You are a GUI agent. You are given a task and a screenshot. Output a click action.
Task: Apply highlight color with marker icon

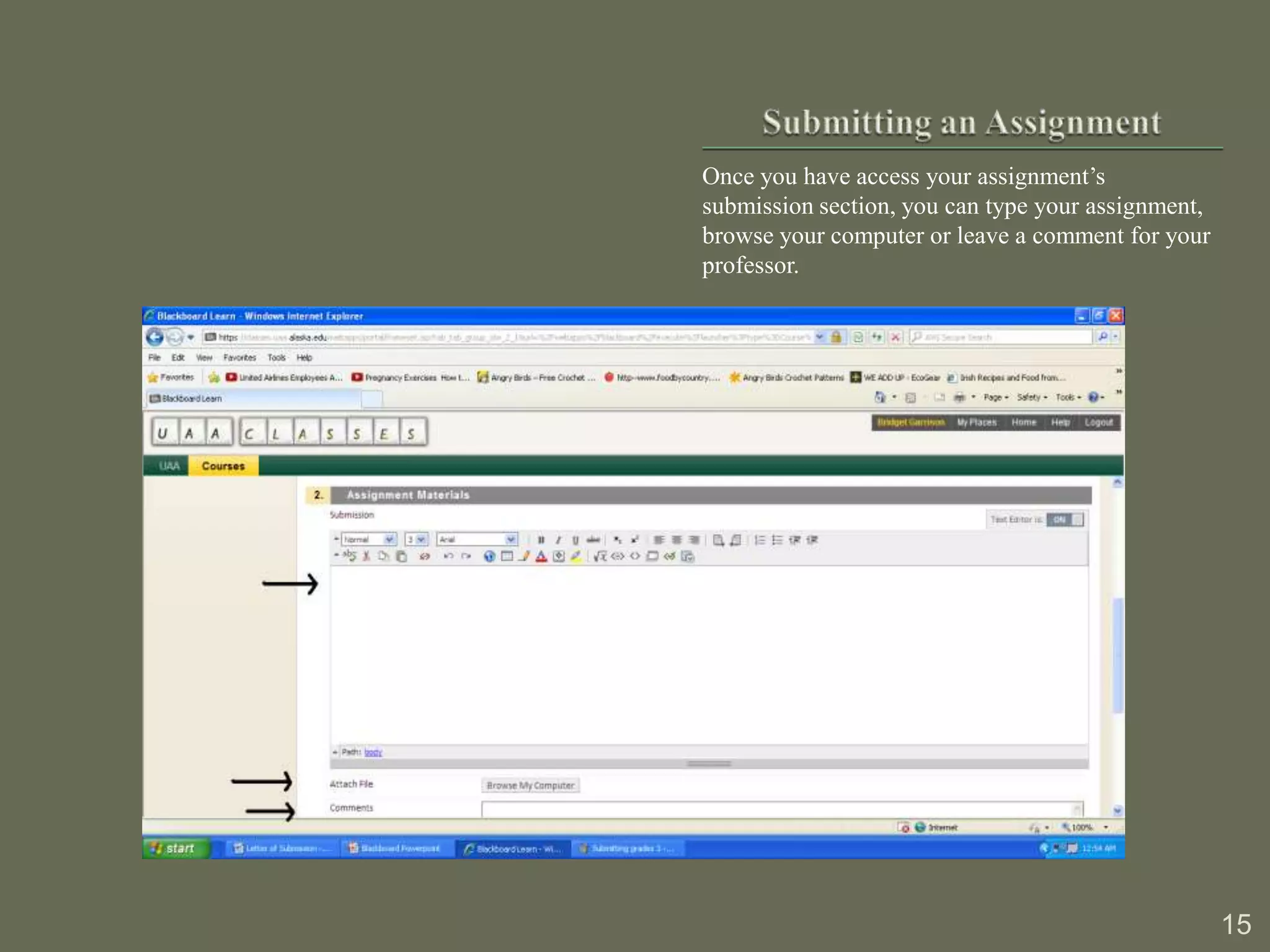[x=576, y=556]
